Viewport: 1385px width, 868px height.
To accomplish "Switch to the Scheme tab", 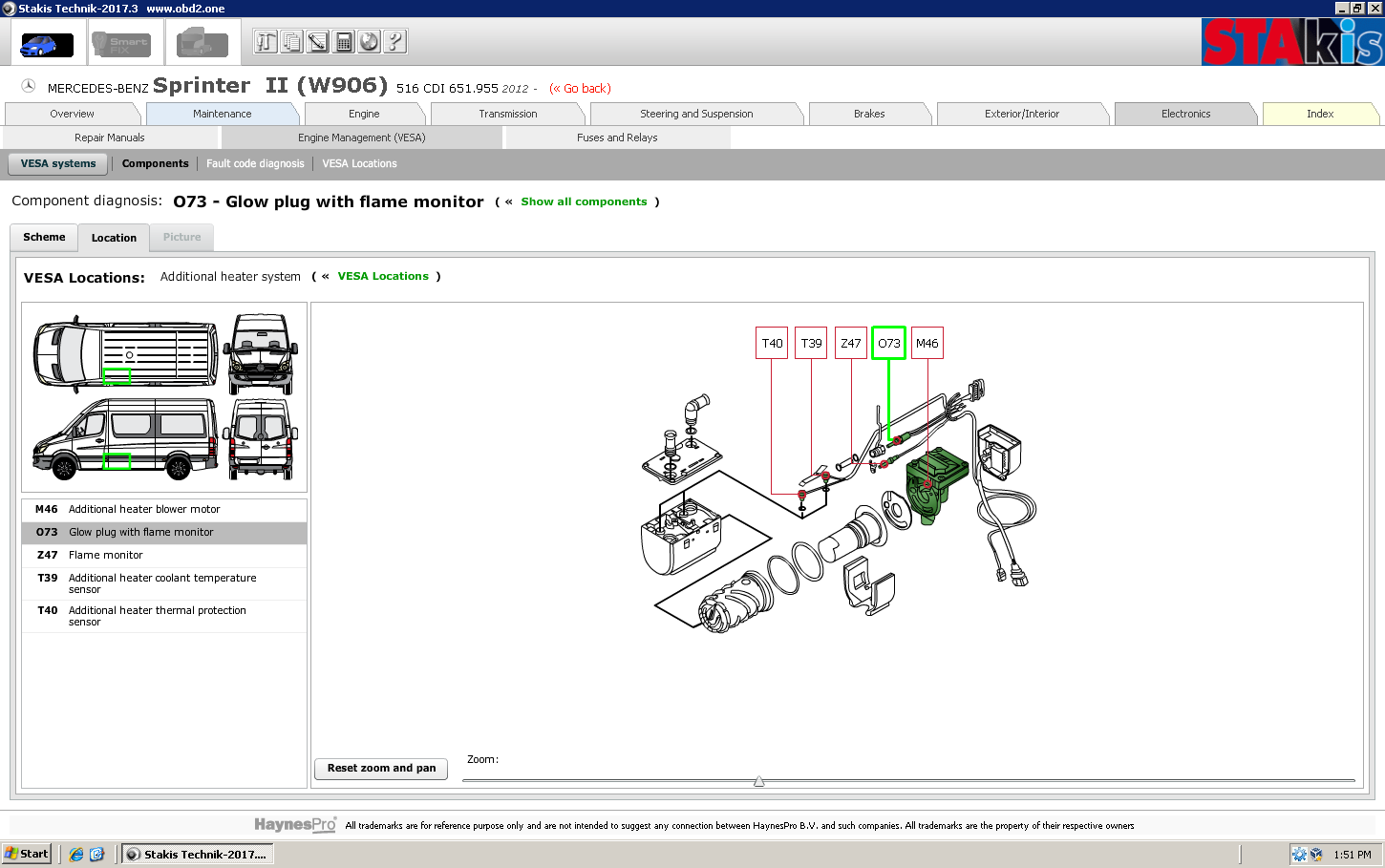I will (44, 237).
